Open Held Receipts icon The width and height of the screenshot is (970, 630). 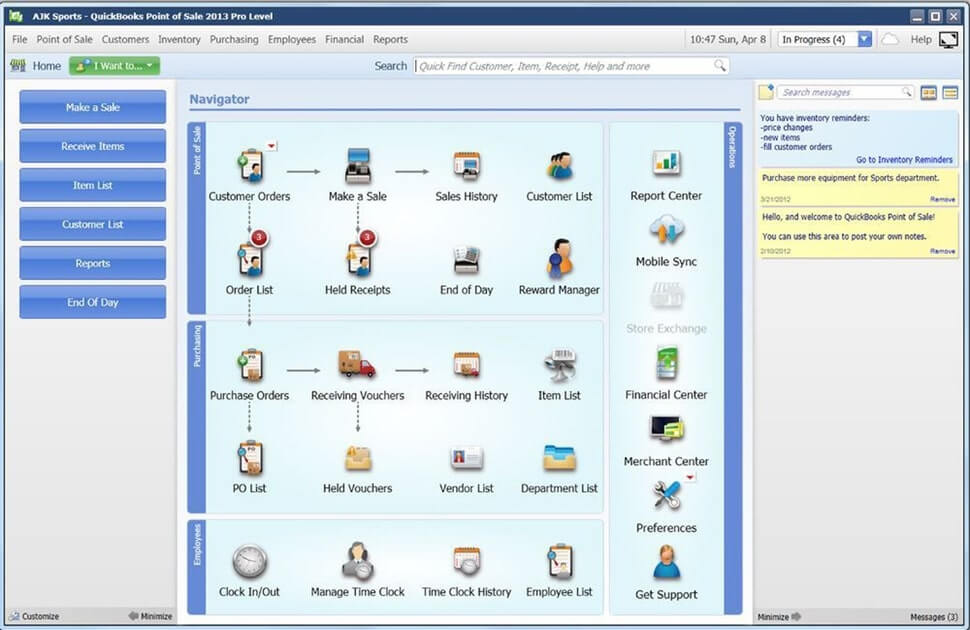358,259
